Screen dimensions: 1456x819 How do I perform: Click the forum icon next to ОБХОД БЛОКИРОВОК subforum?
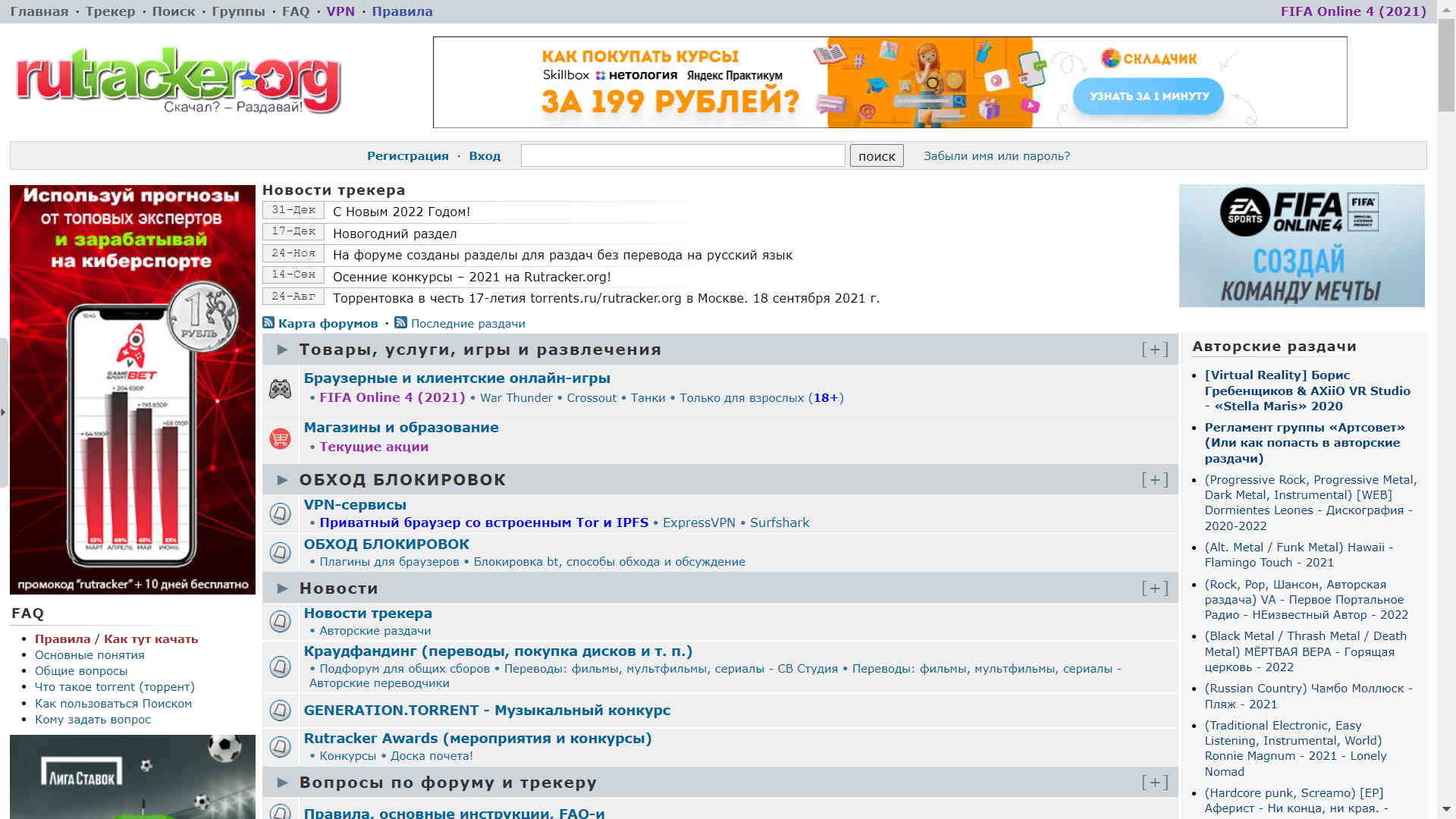click(x=280, y=552)
